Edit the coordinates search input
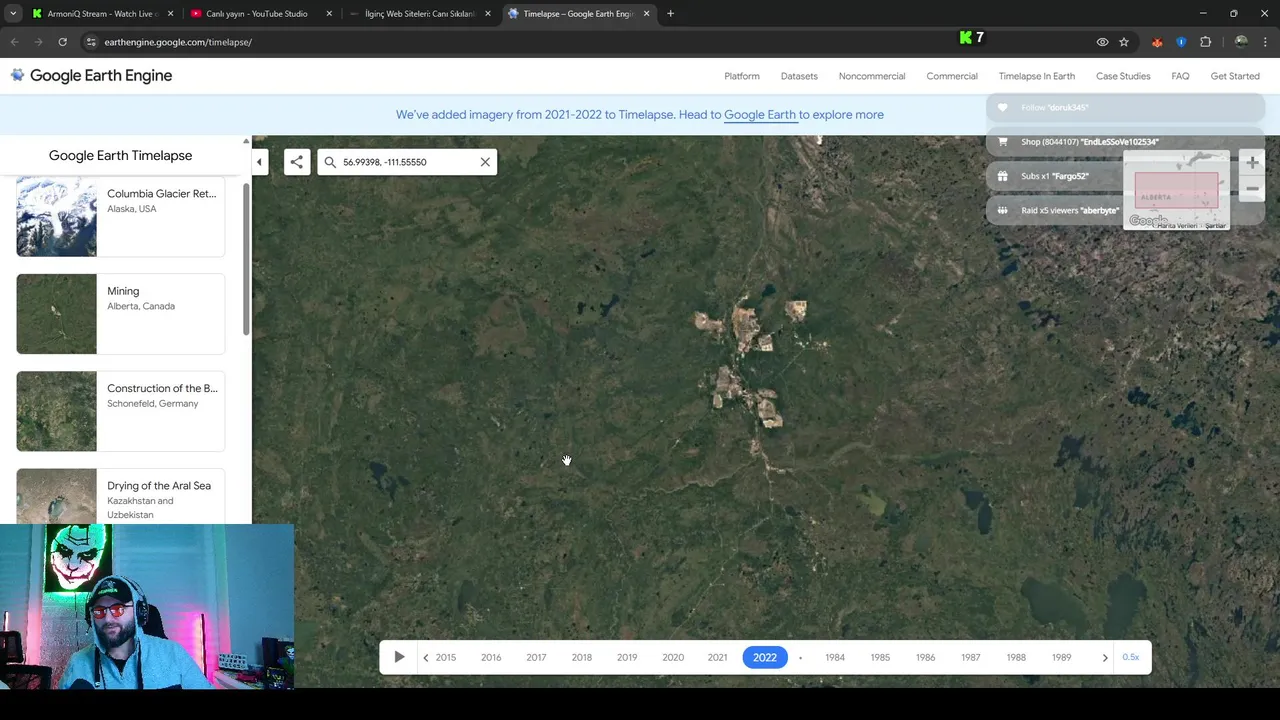 (x=406, y=162)
